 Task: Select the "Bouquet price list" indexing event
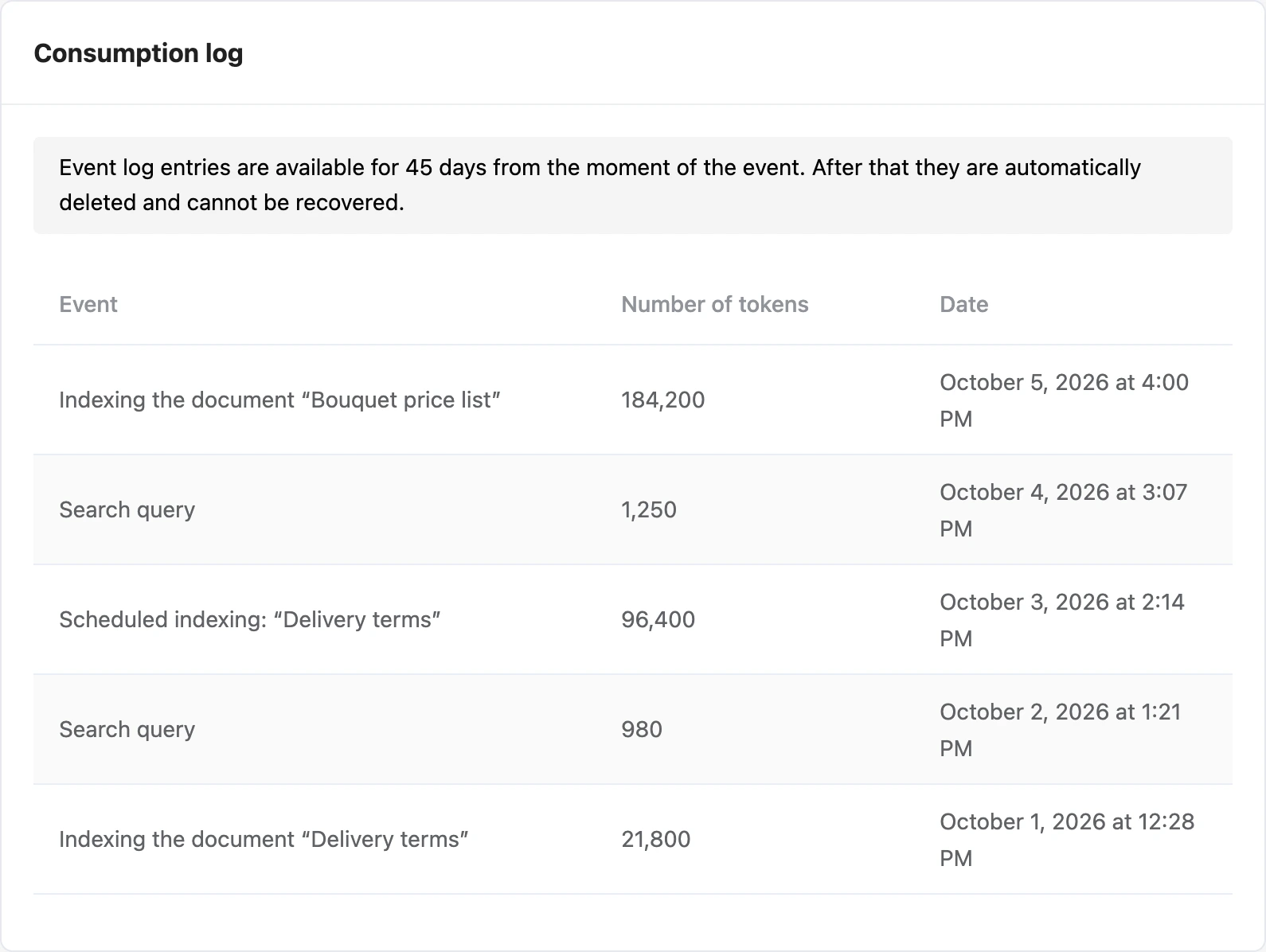tap(279, 400)
